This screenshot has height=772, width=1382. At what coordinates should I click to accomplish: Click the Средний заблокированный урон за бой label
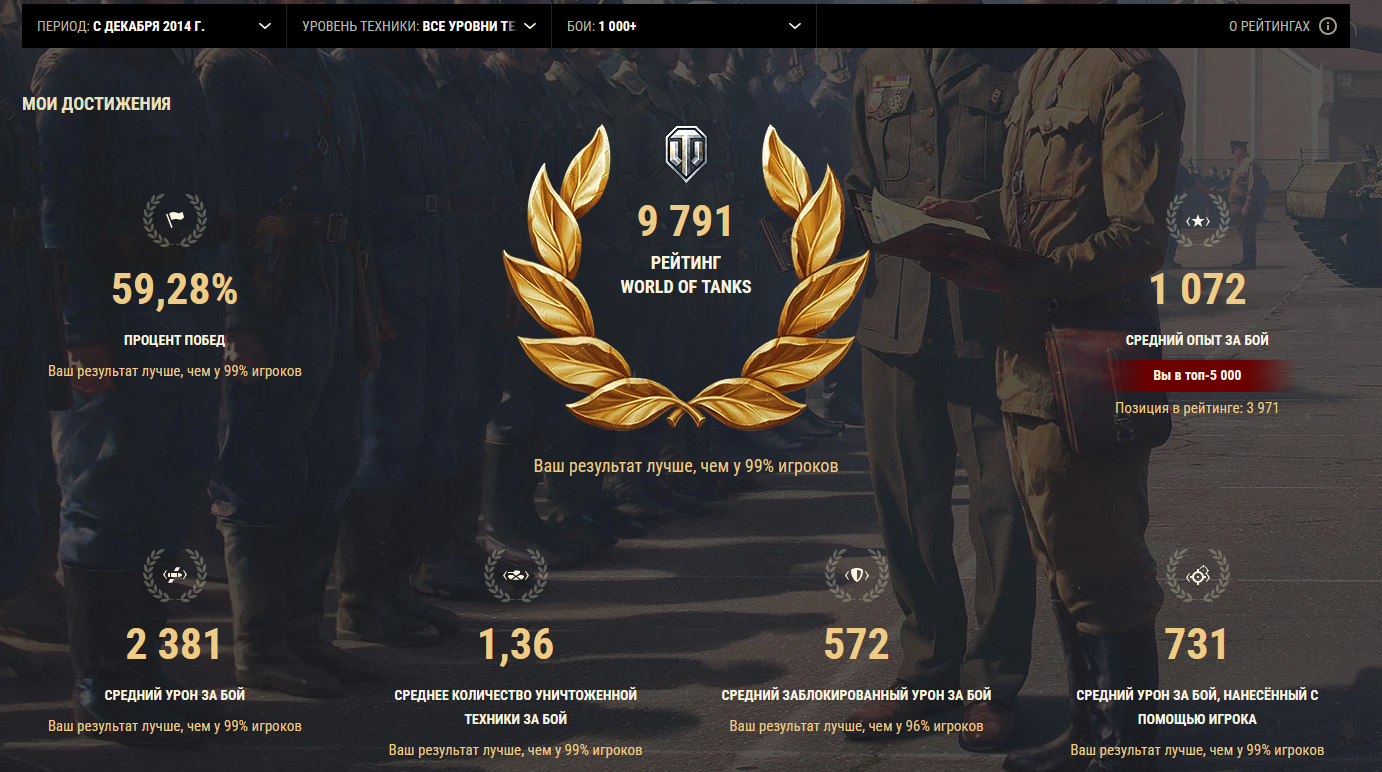(857, 694)
